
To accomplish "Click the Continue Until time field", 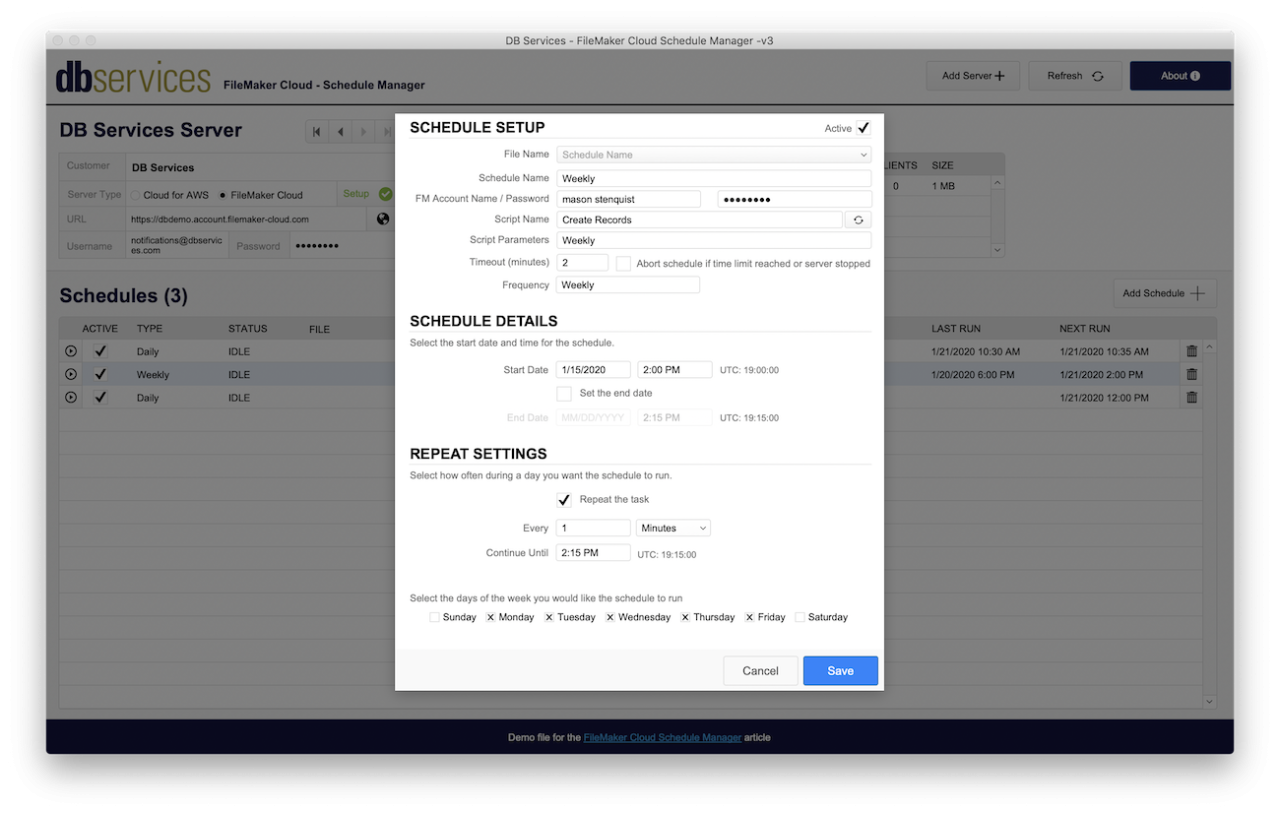I will click(593, 553).
